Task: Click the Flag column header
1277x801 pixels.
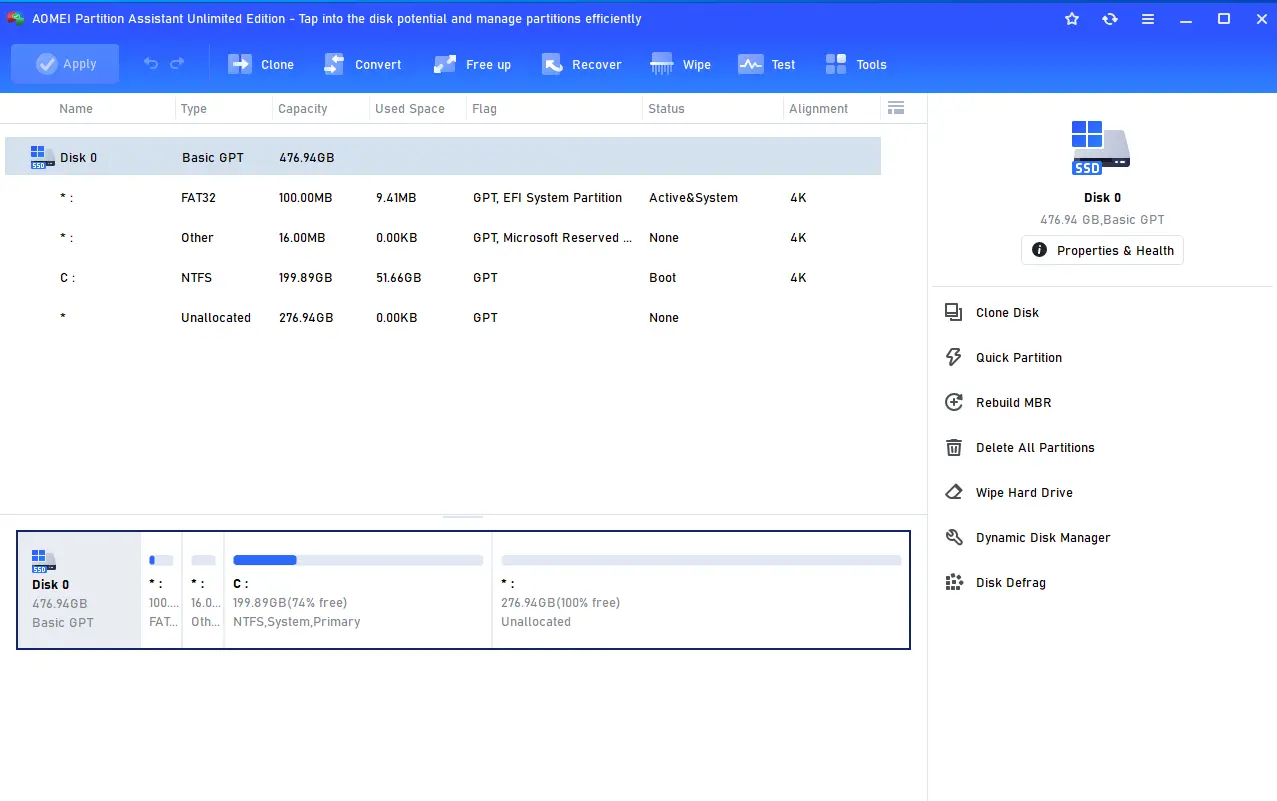Action: 485,109
